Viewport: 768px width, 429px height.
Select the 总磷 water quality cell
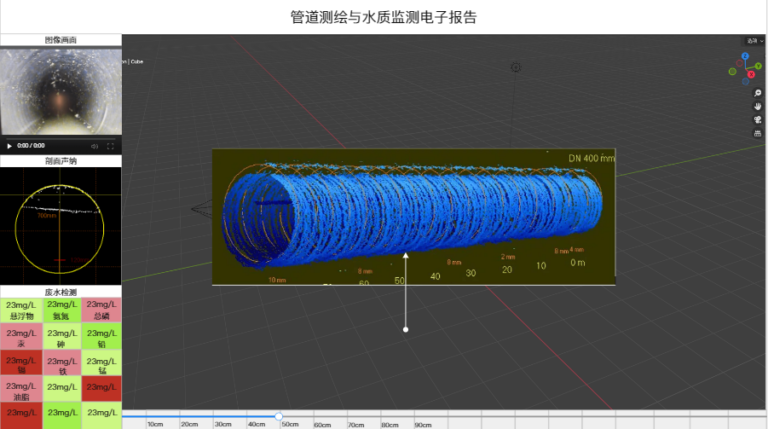click(x=101, y=310)
